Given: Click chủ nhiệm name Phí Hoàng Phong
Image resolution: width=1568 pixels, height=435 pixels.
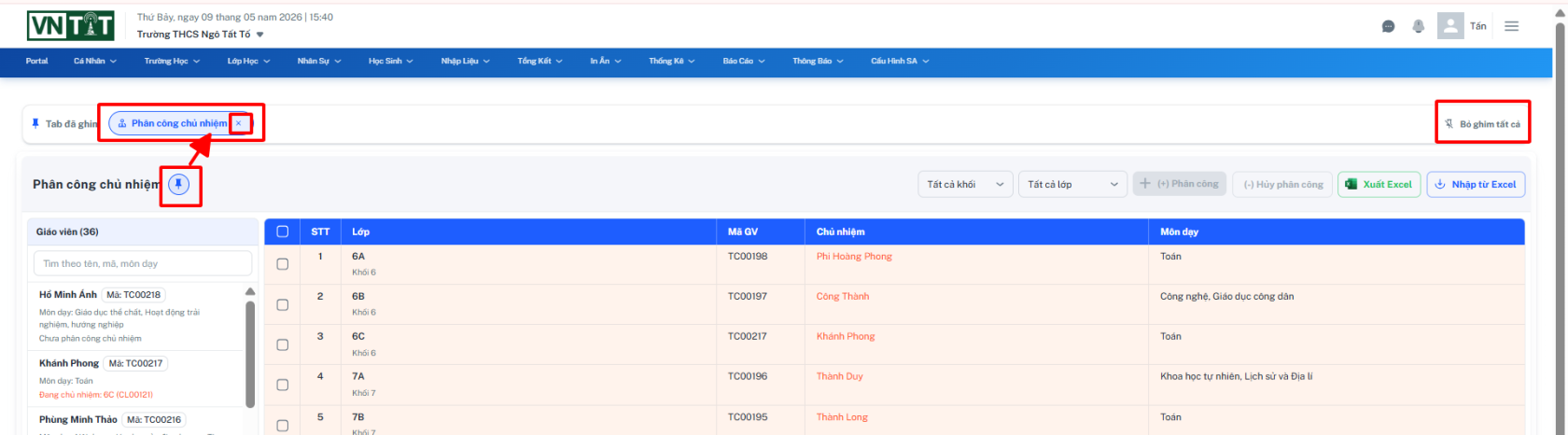Looking at the screenshot, I should click(854, 257).
